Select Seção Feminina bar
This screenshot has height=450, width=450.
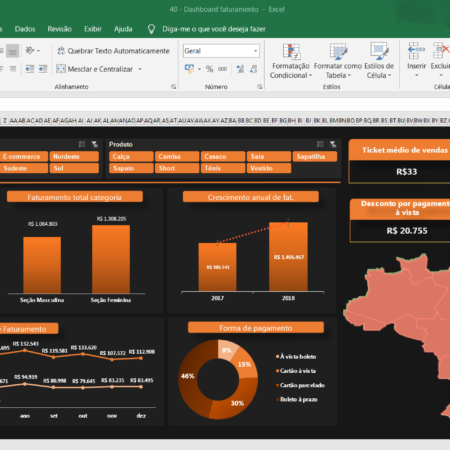(111, 259)
